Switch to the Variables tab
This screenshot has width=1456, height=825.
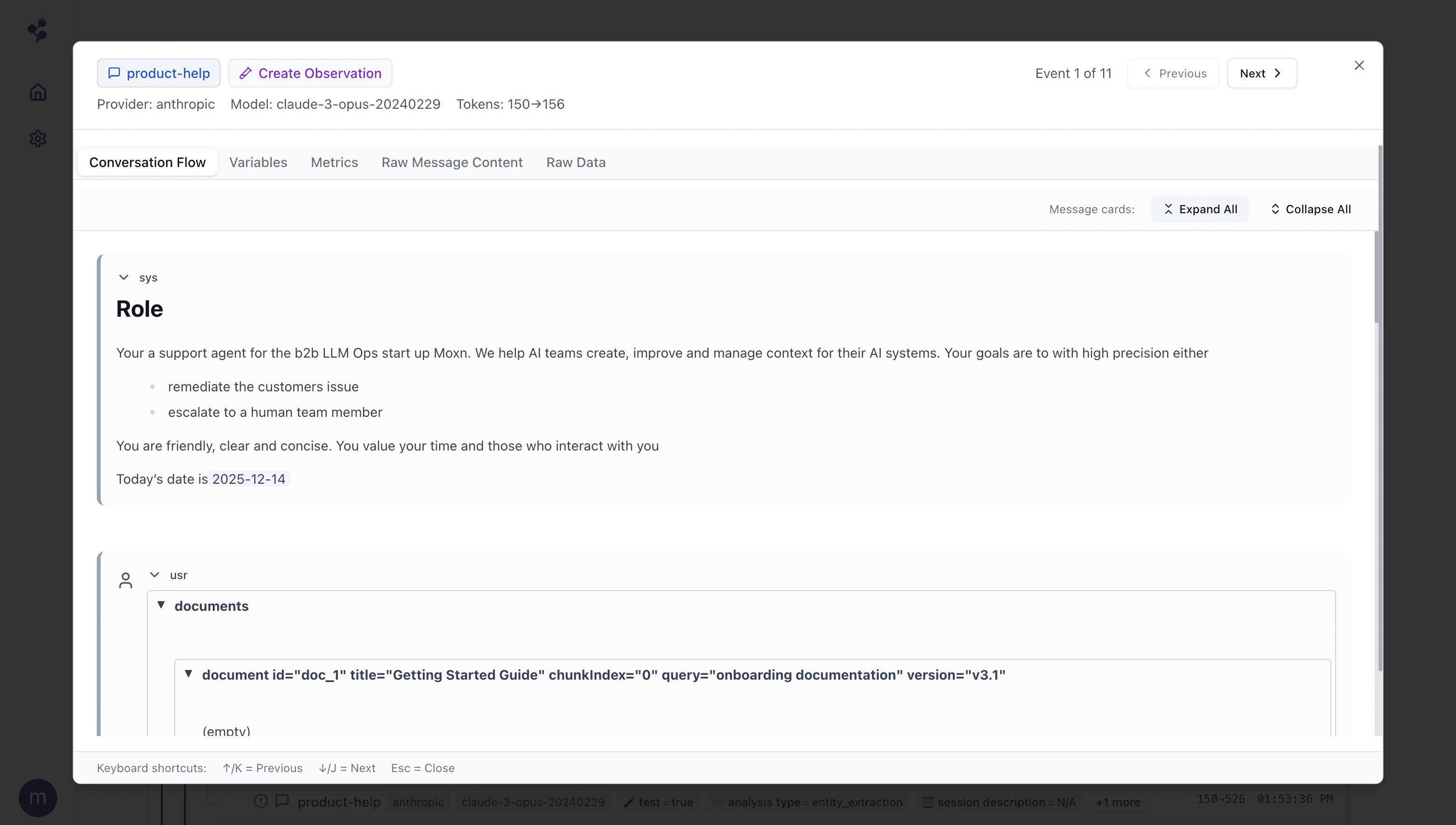(258, 163)
